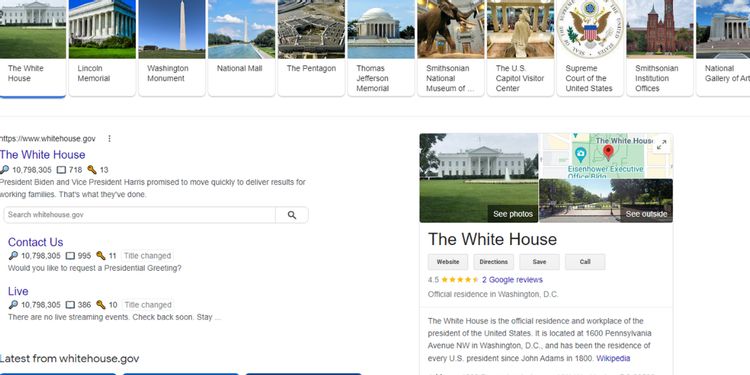Open the 2 Google reviews link
The image size is (750, 375).
(x=512, y=280)
